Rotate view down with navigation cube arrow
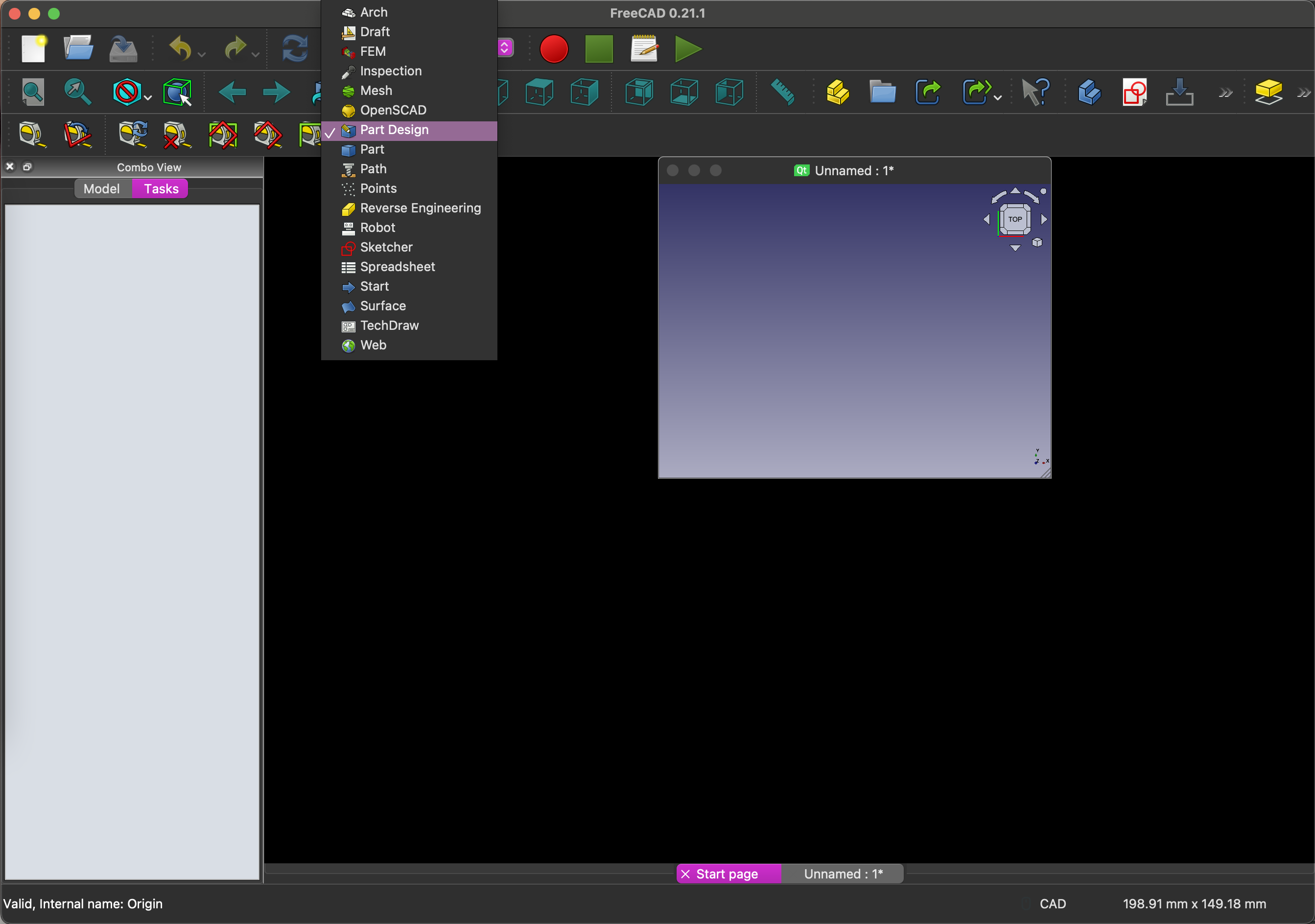This screenshot has width=1315, height=924. click(x=1015, y=249)
